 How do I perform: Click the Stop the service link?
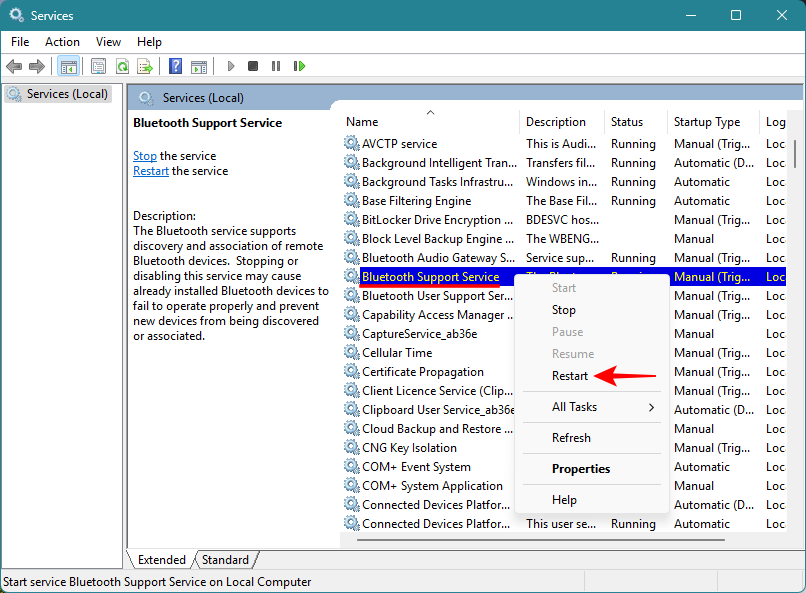click(x=144, y=156)
